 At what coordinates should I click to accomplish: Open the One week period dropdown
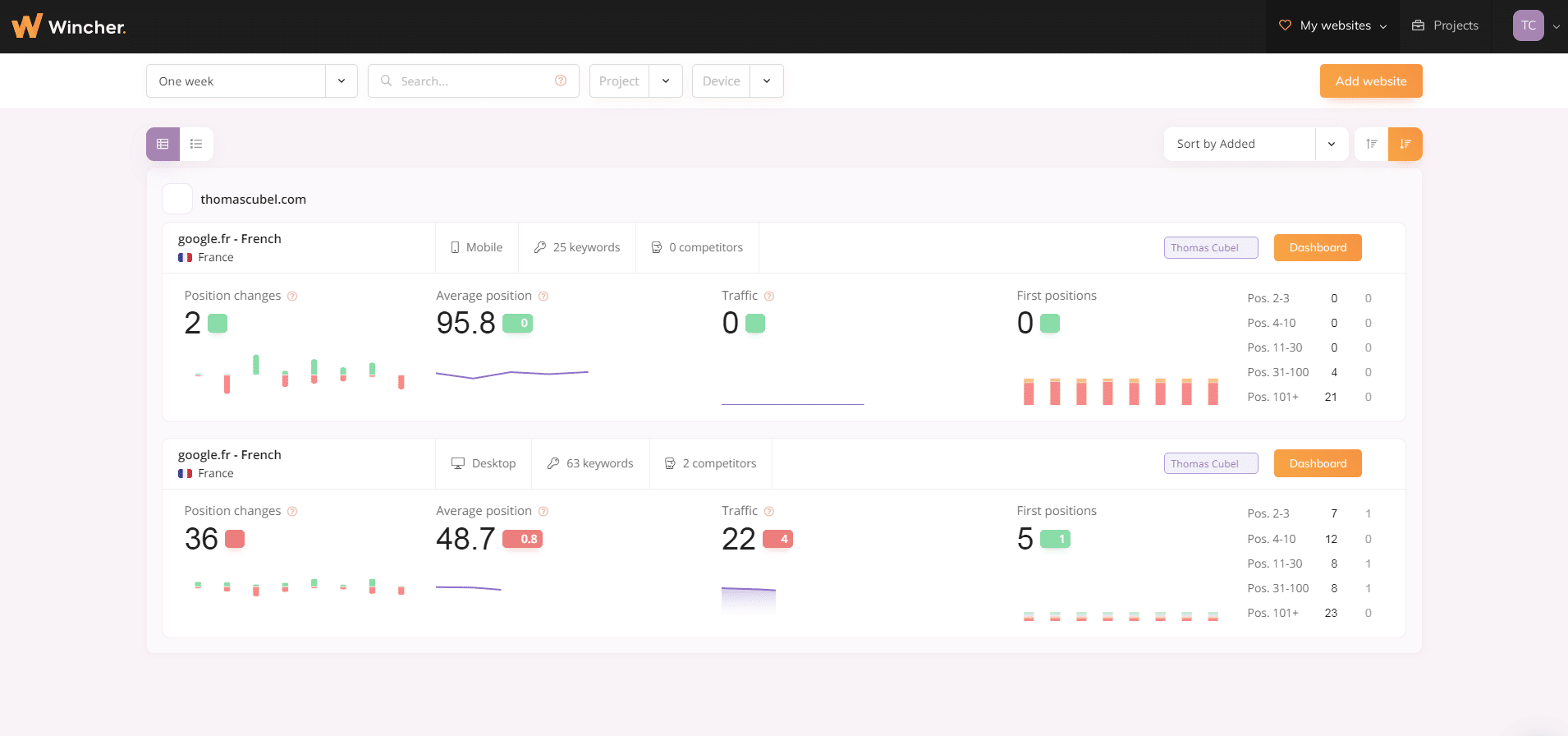tap(252, 81)
